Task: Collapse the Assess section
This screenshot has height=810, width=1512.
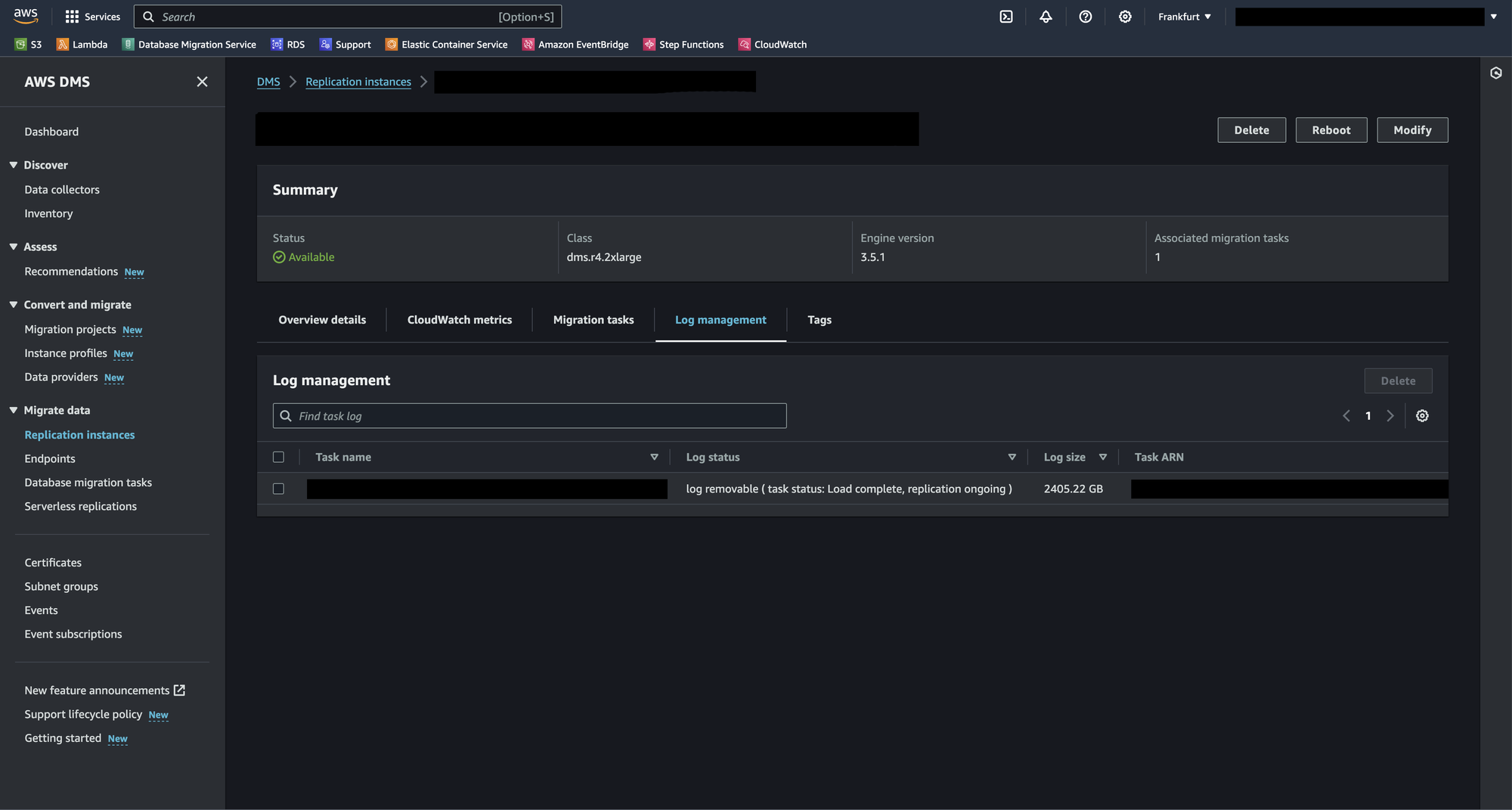Action: pos(13,247)
